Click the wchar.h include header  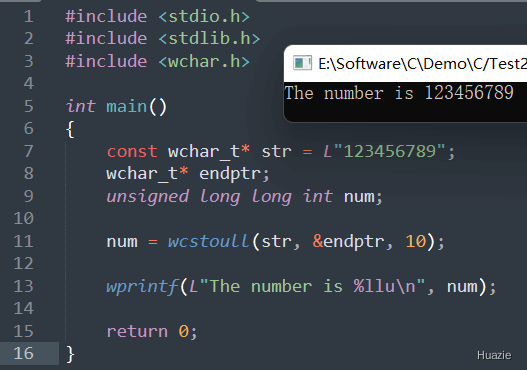(204, 61)
